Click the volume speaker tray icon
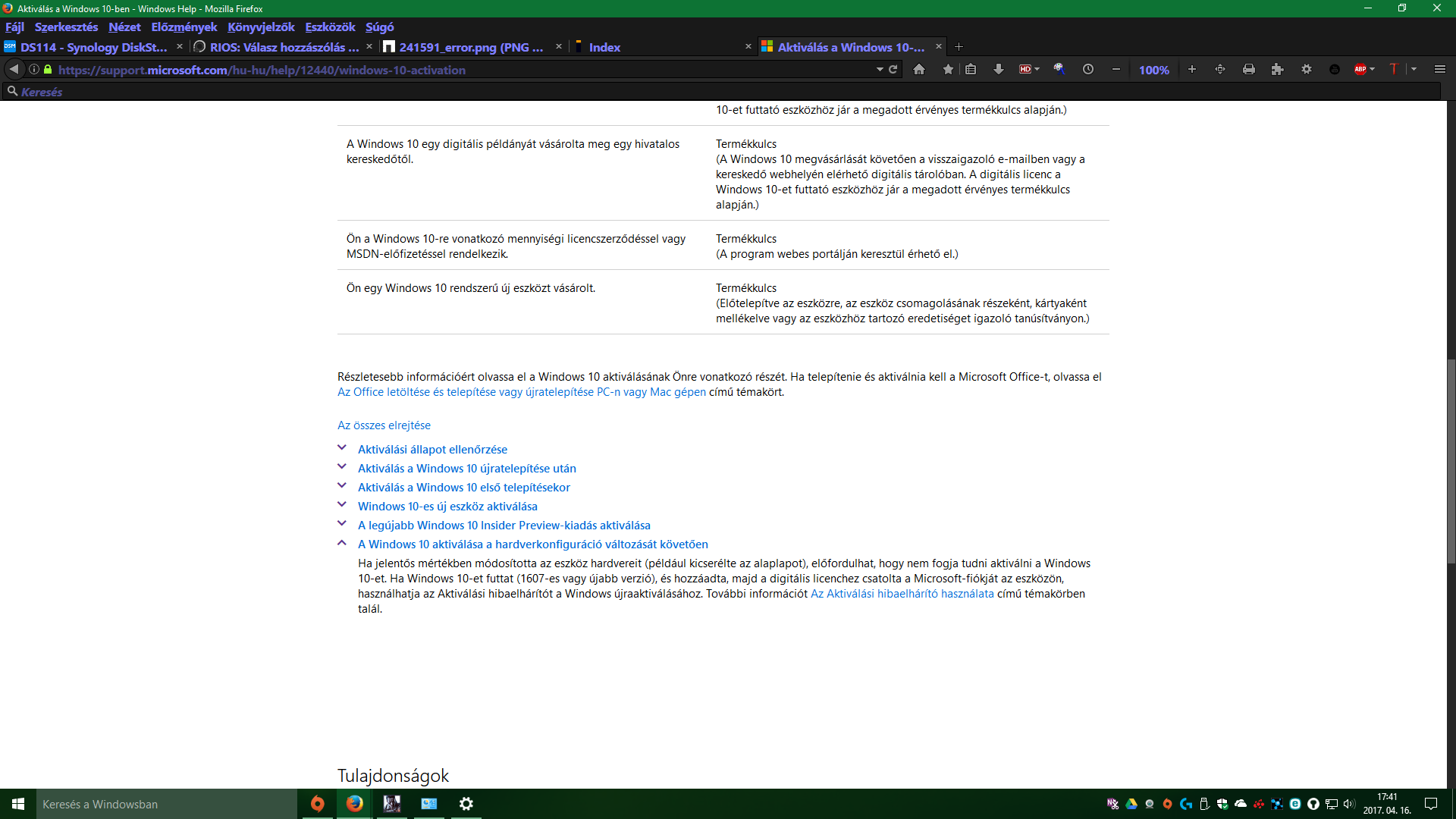The image size is (1456, 819). pos(1349,804)
